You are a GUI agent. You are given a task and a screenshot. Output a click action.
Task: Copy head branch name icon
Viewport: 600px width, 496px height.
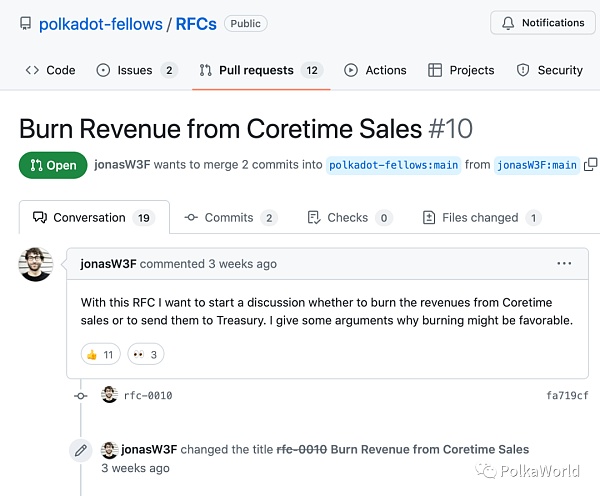click(590, 165)
